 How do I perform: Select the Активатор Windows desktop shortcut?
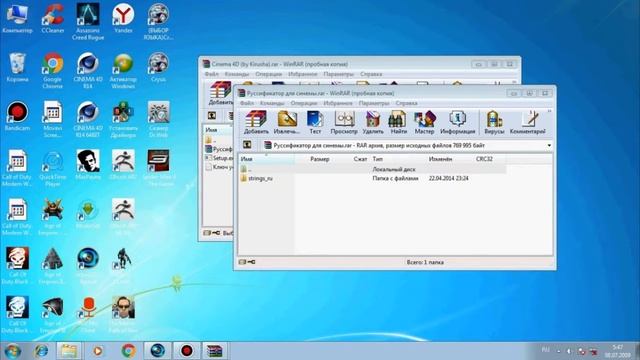pos(123,71)
